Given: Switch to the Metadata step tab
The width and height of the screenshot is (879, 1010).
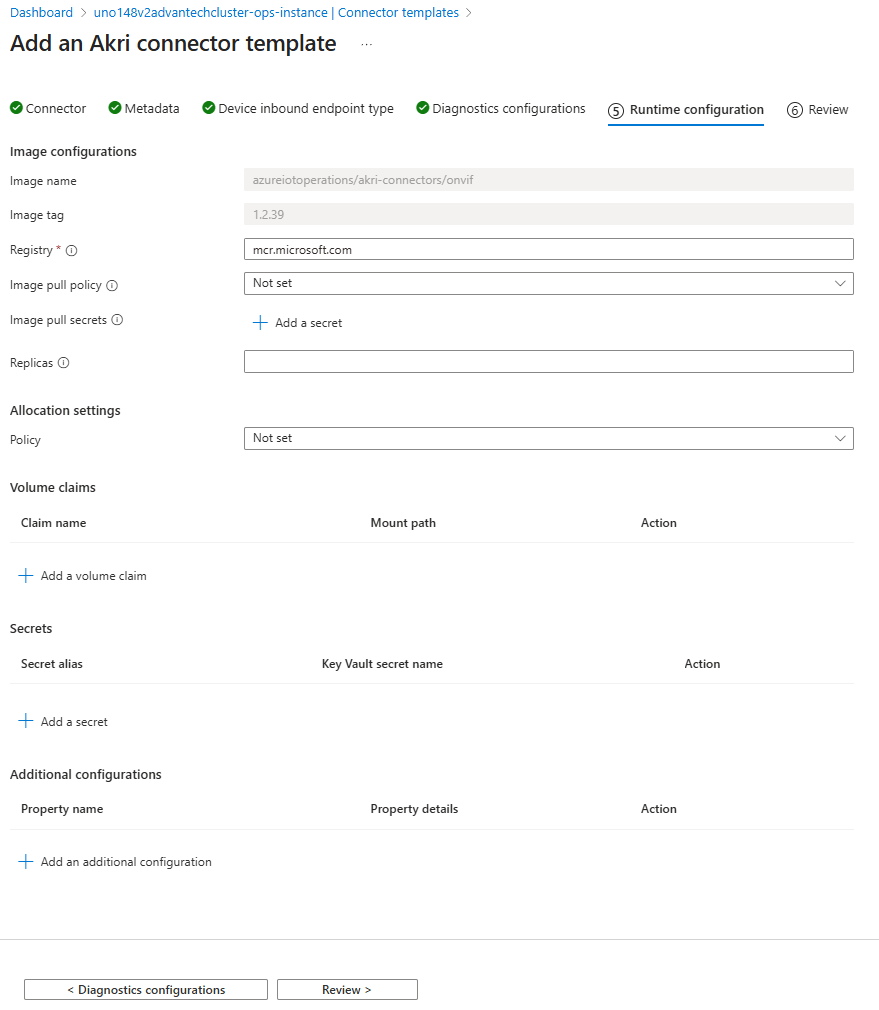Looking at the screenshot, I should [x=144, y=109].
